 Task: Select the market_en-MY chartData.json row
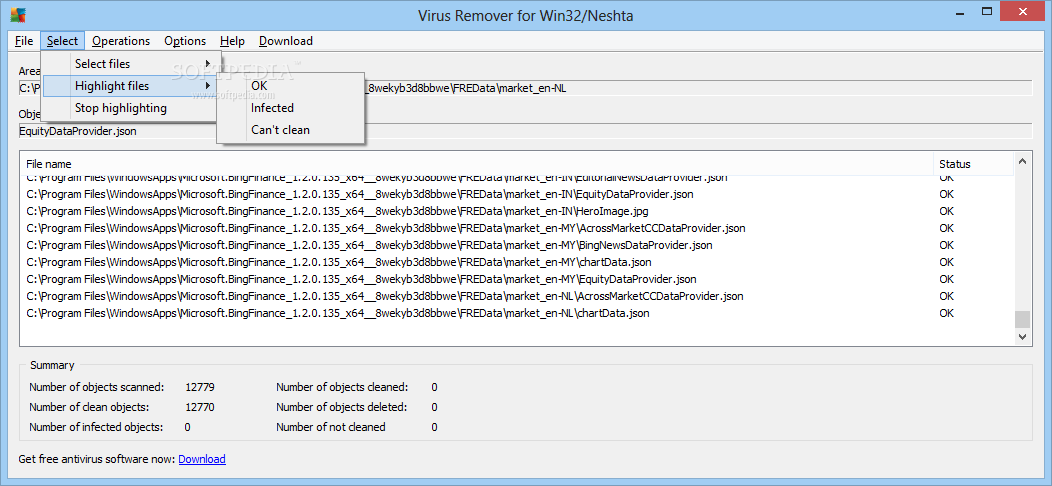517,262
